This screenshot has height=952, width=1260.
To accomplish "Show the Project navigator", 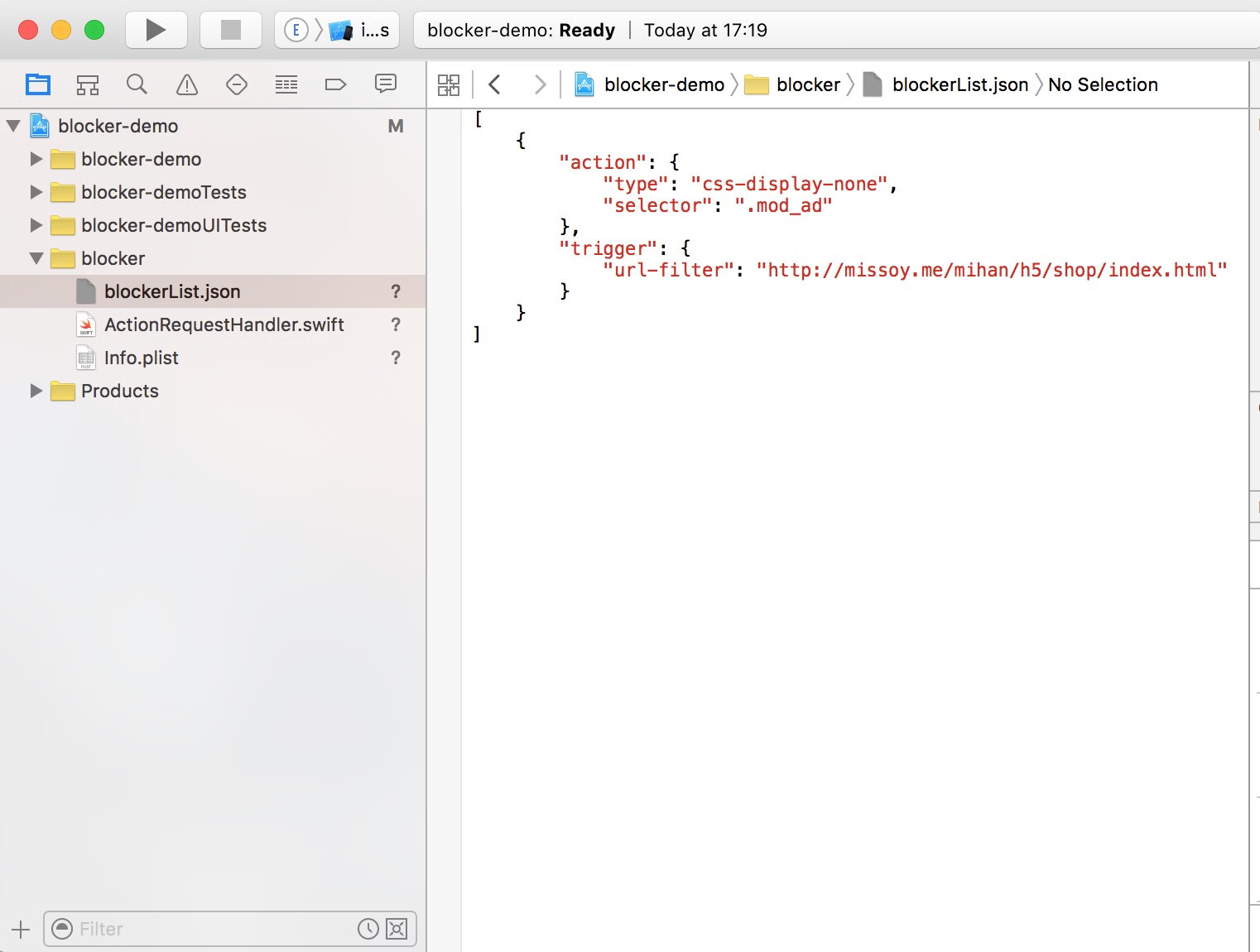I will click(x=38, y=84).
